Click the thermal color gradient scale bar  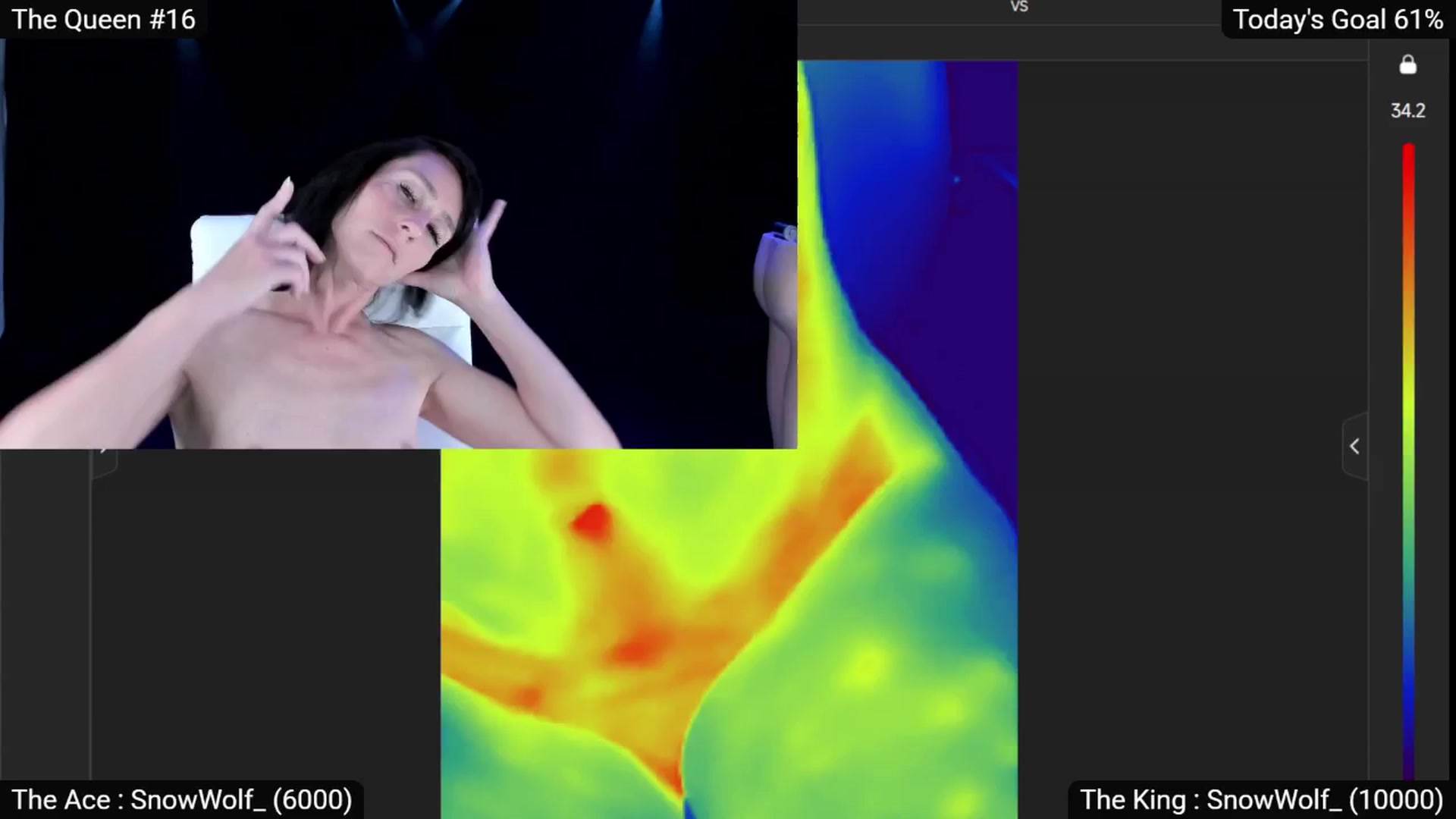[1408, 461]
